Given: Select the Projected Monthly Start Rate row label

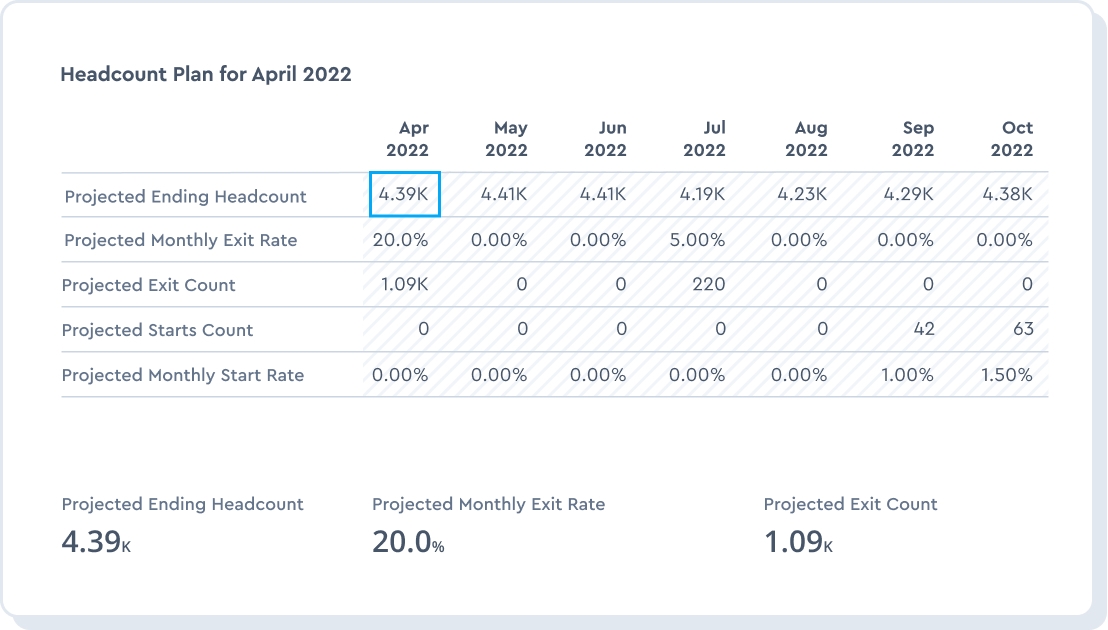Looking at the screenshot, I should click(183, 375).
